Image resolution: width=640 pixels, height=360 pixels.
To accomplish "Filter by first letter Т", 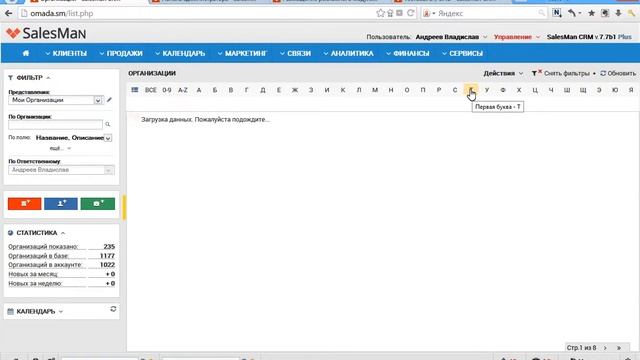I will pos(471,90).
